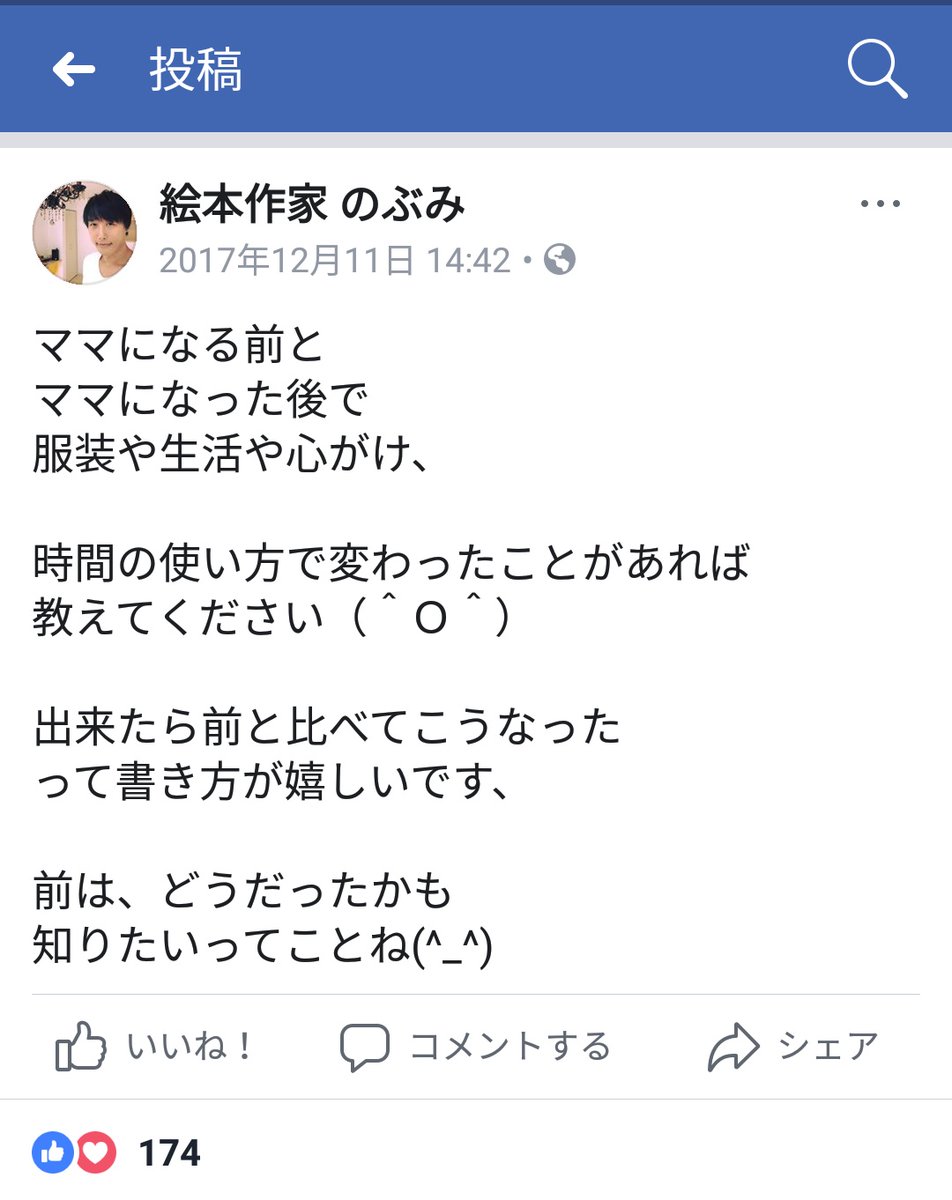The height and width of the screenshot is (1200, 952).
Task: Open the author's profile picture
Action: tap(85, 232)
